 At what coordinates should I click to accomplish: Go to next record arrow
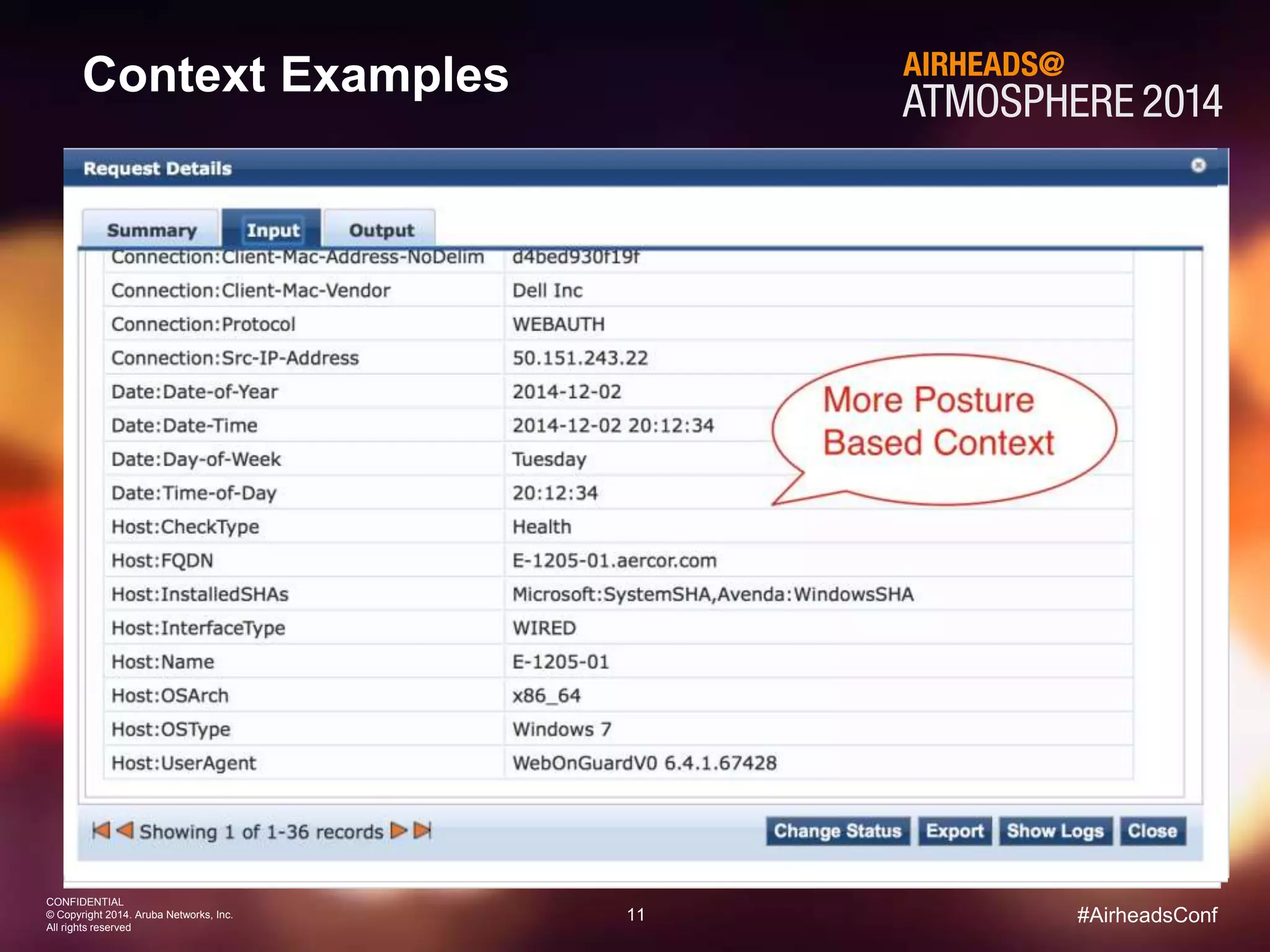tap(399, 831)
